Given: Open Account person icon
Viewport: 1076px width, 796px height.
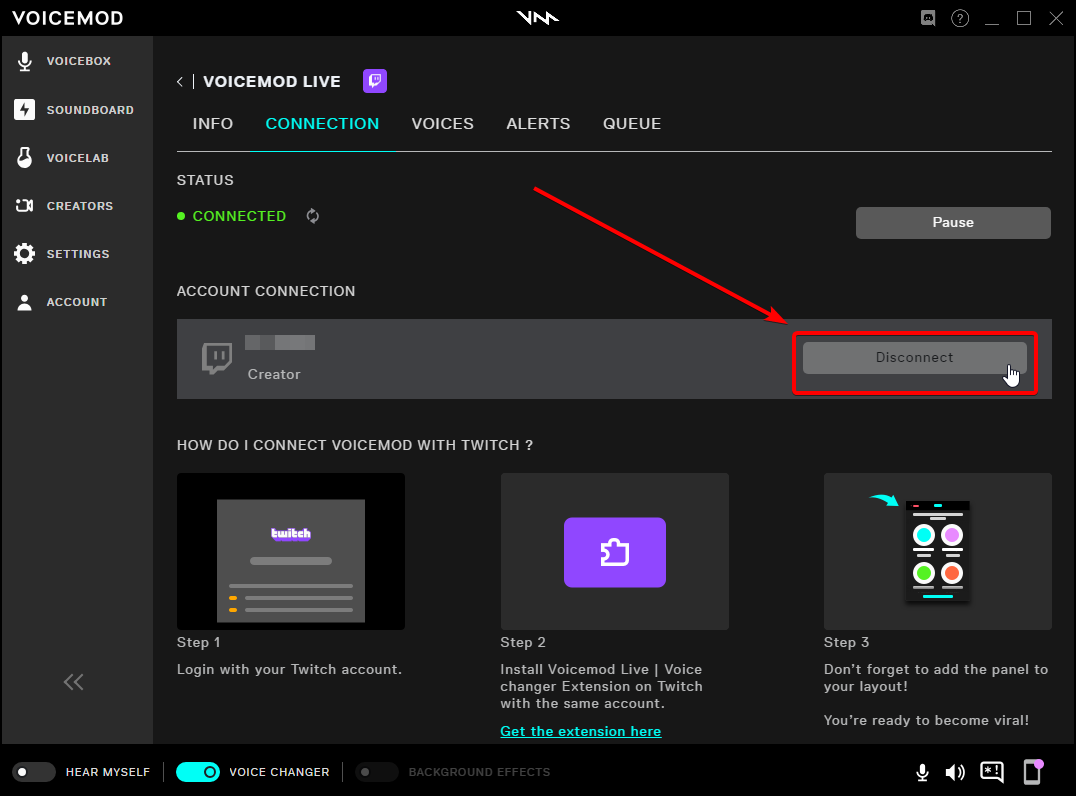Looking at the screenshot, I should tap(25, 302).
